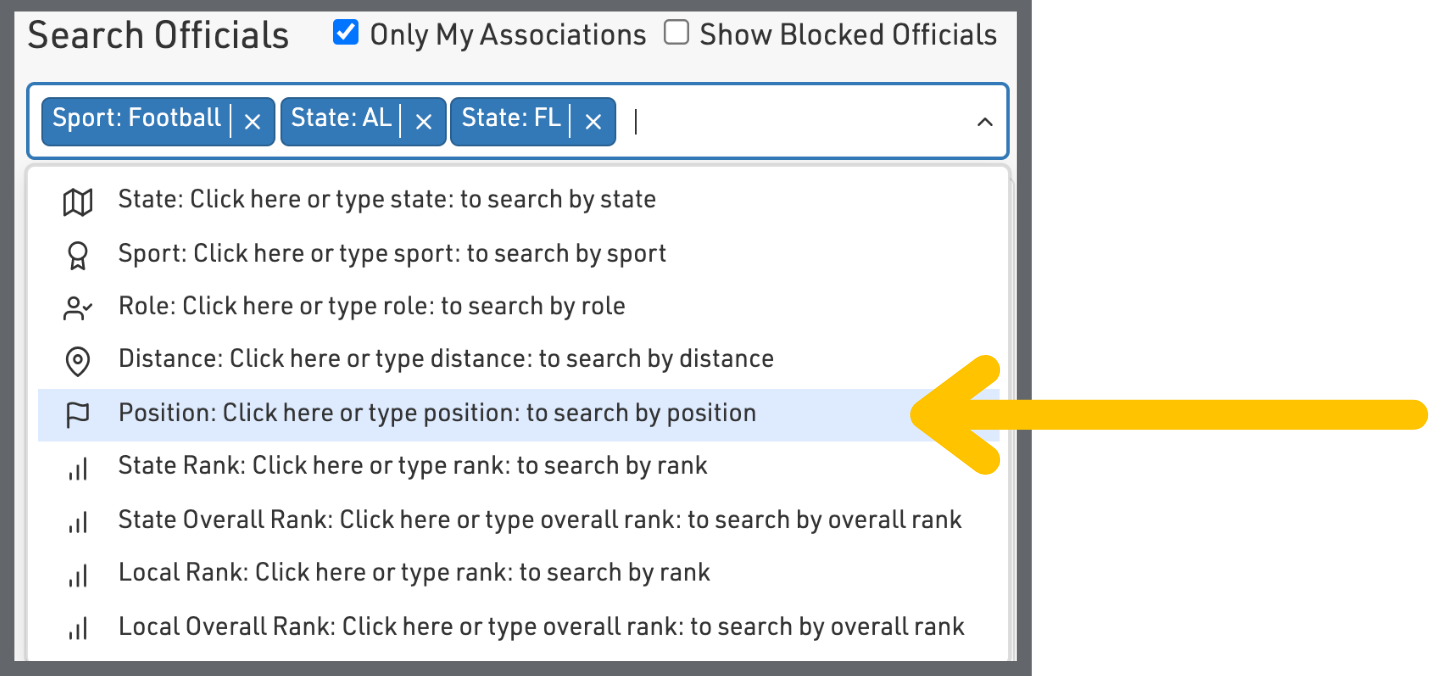Image resolution: width=1445 pixels, height=676 pixels.
Task: Click into the search officials text field
Action: click(790, 121)
